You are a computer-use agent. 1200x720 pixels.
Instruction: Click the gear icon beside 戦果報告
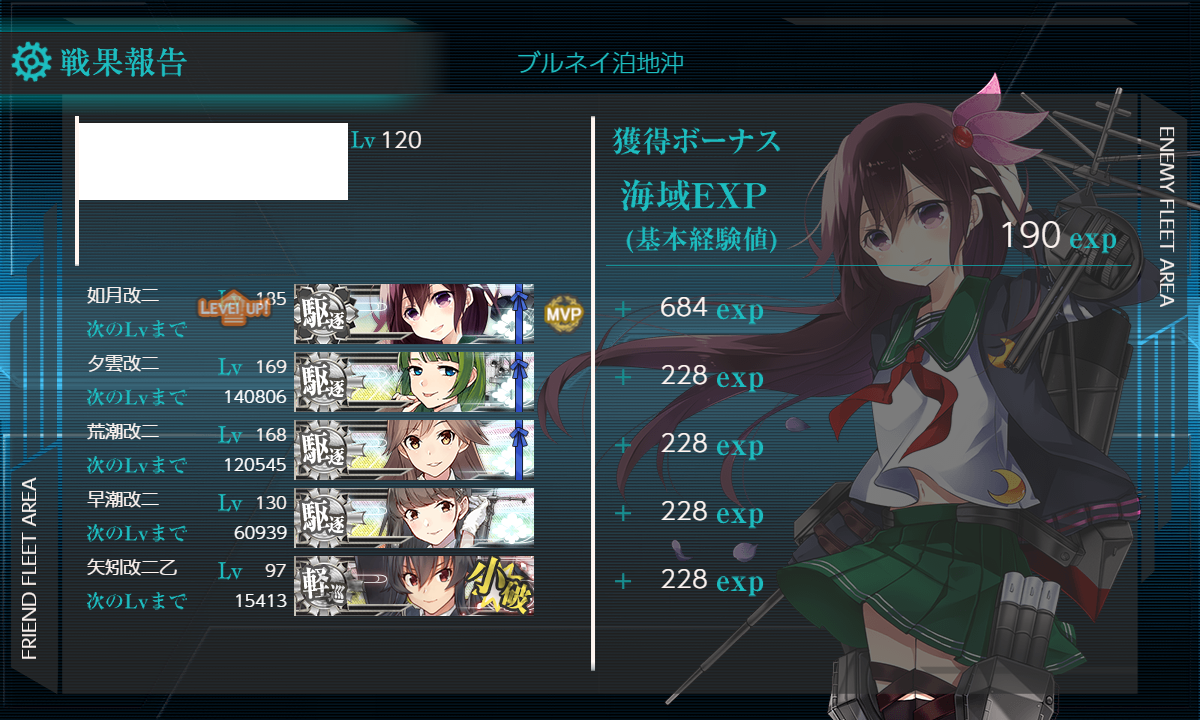31,62
